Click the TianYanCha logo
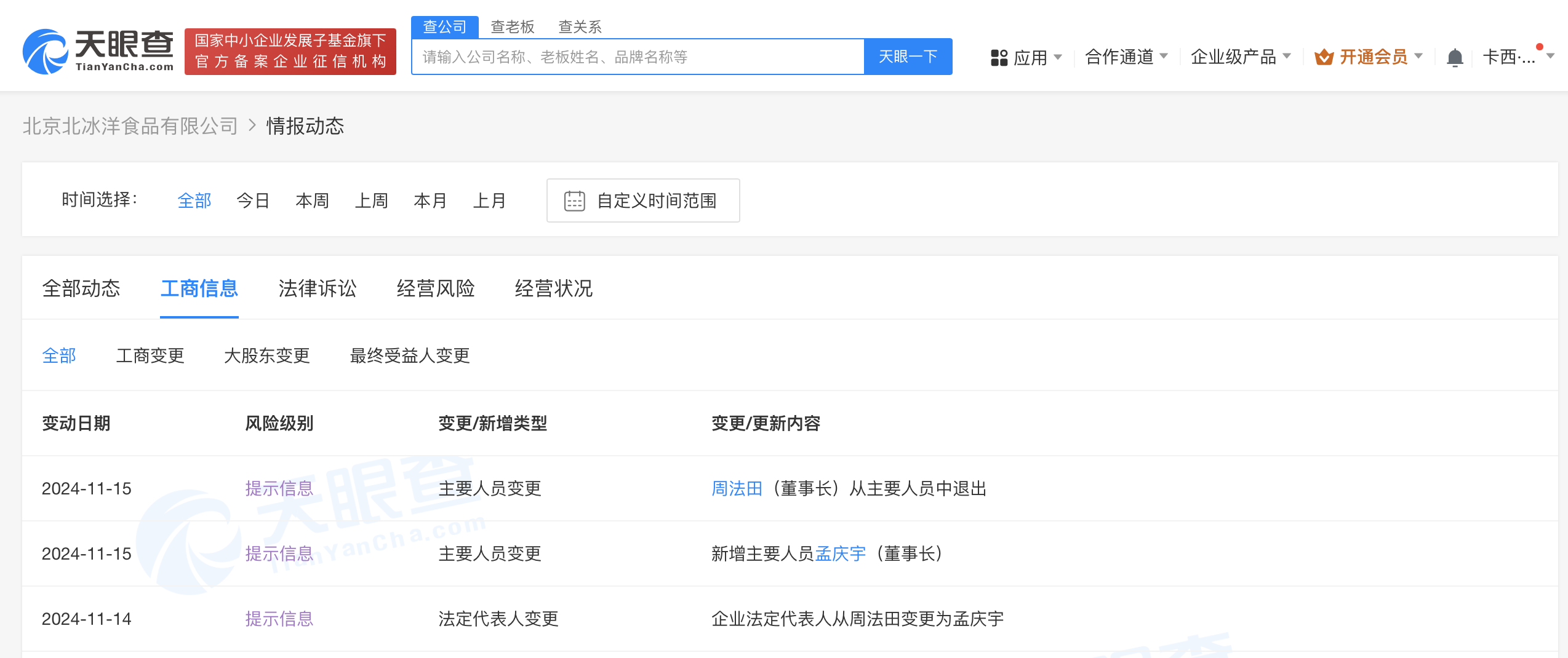Image resolution: width=1568 pixels, height=658 pixels. (x=98, y=52)
